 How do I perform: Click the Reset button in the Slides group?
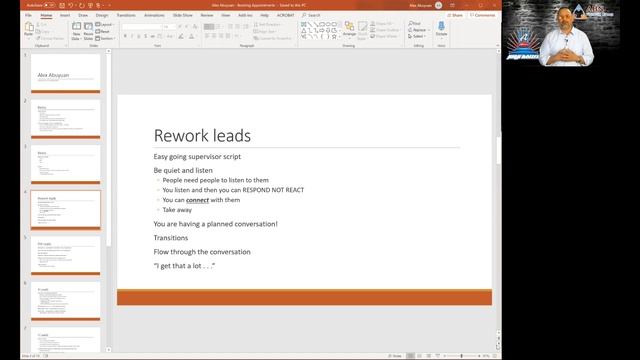103,31
